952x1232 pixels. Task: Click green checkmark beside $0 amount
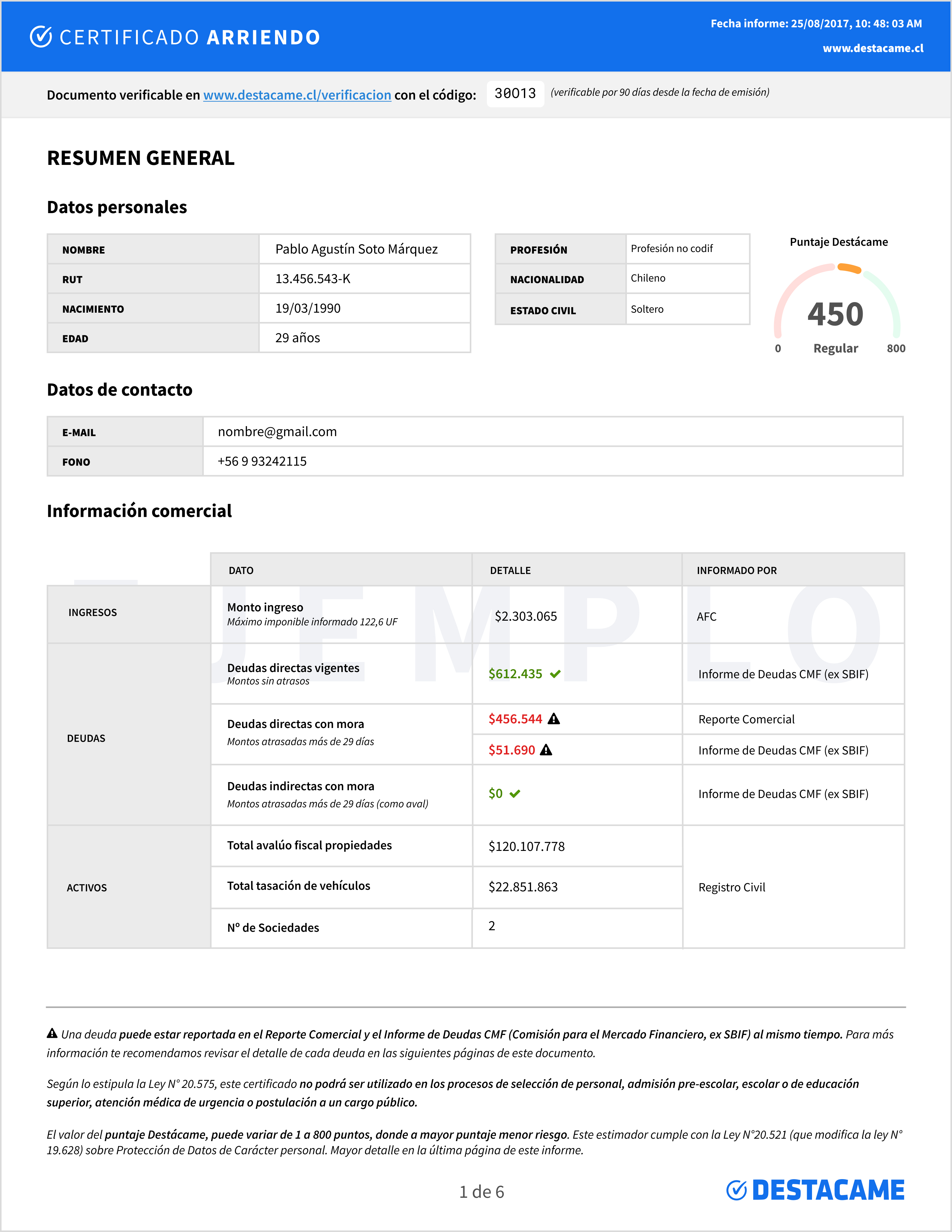[x=514, y=794]
